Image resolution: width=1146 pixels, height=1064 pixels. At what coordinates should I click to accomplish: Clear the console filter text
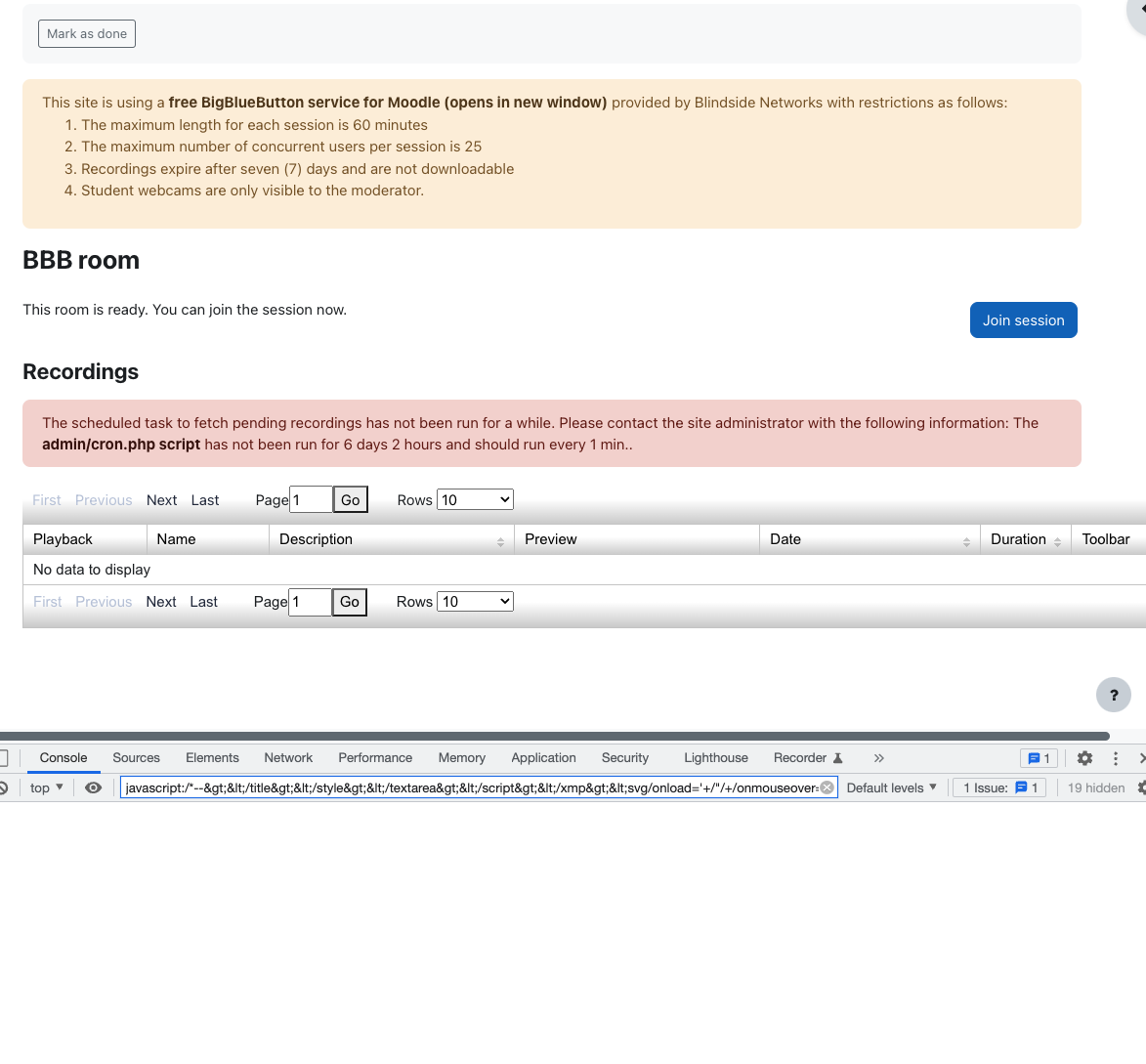tap(827, 787)
